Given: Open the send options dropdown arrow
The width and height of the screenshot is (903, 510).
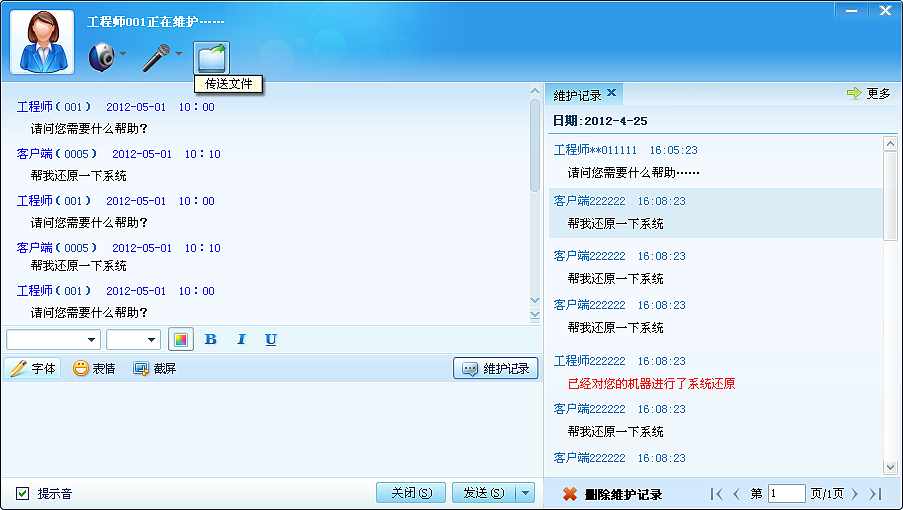Looking at the screenshot, I should click(525, 493).
